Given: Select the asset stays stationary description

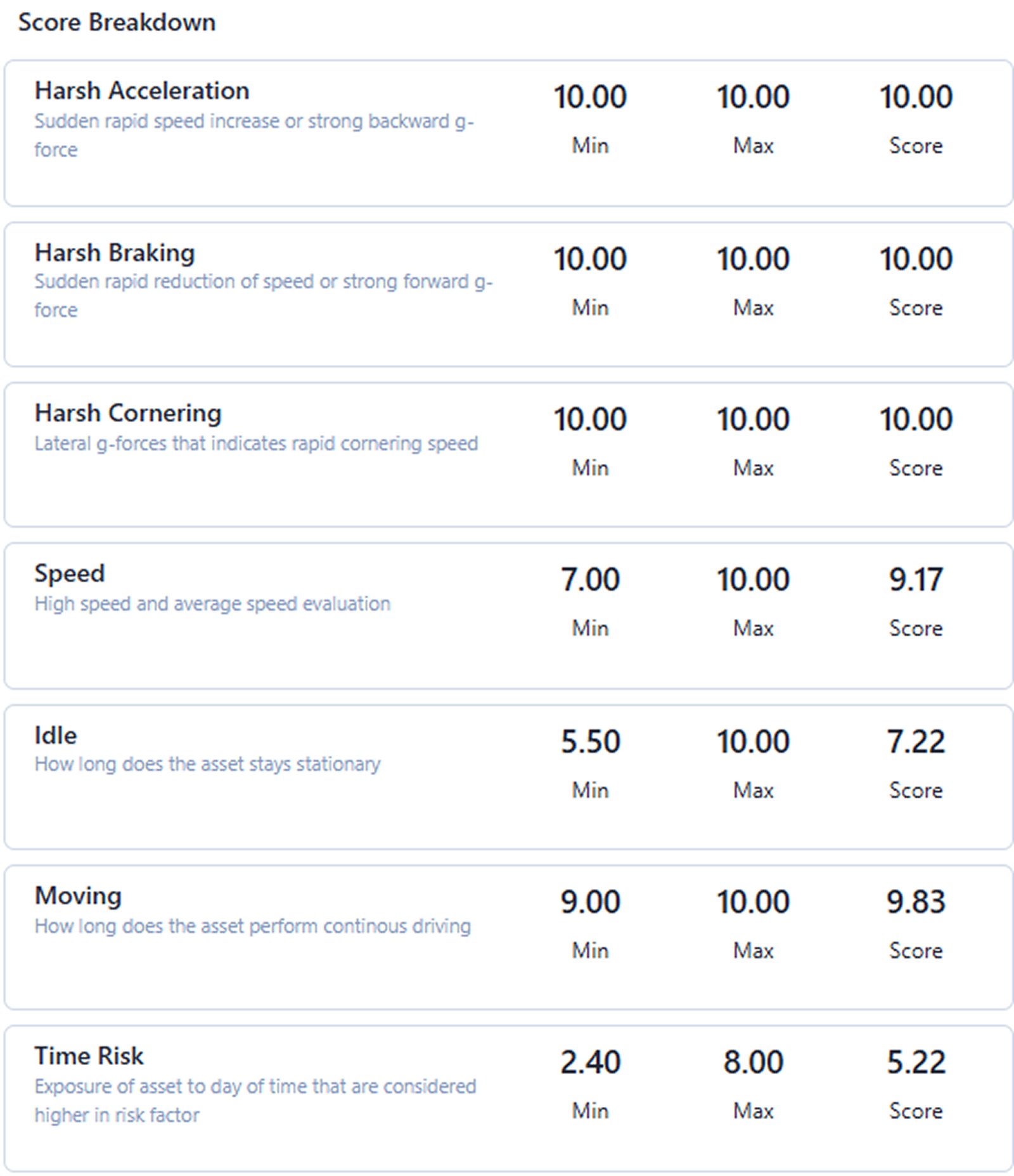Looking at the screenshot, I should pyautogui.click(x=207, y=764).
